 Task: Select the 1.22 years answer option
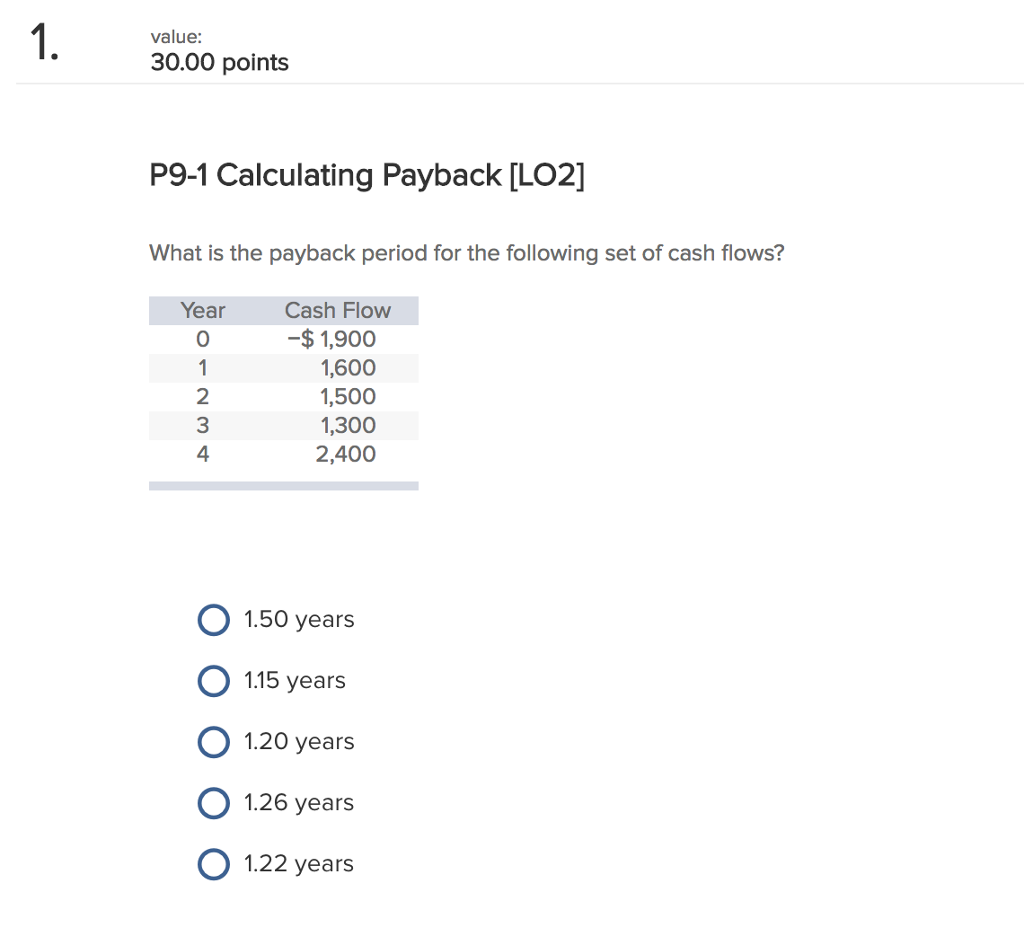click(214, 864)
